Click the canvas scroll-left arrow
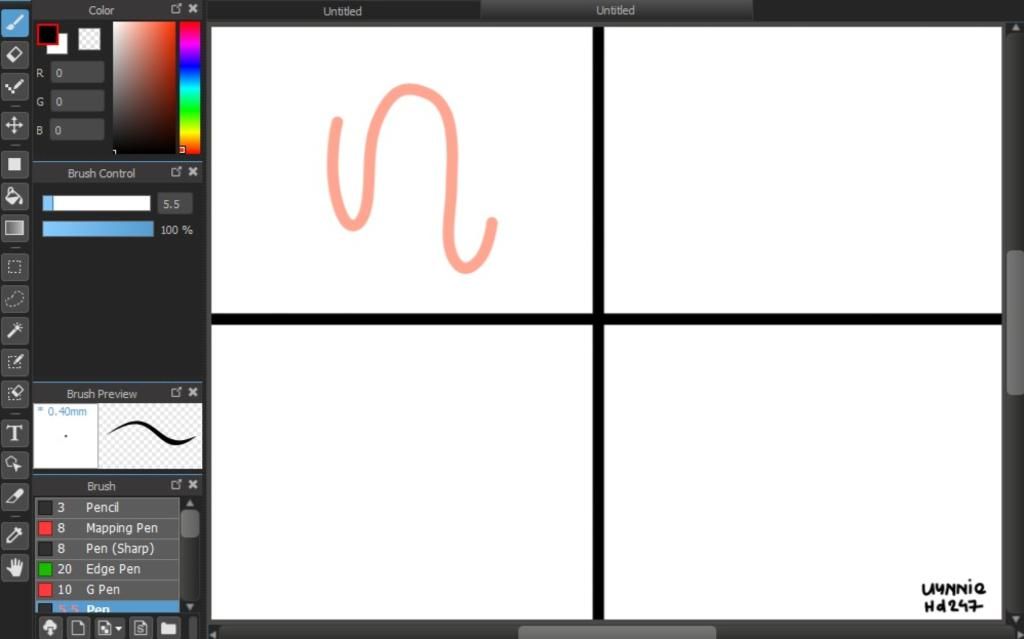 click(x=213, y=632)
